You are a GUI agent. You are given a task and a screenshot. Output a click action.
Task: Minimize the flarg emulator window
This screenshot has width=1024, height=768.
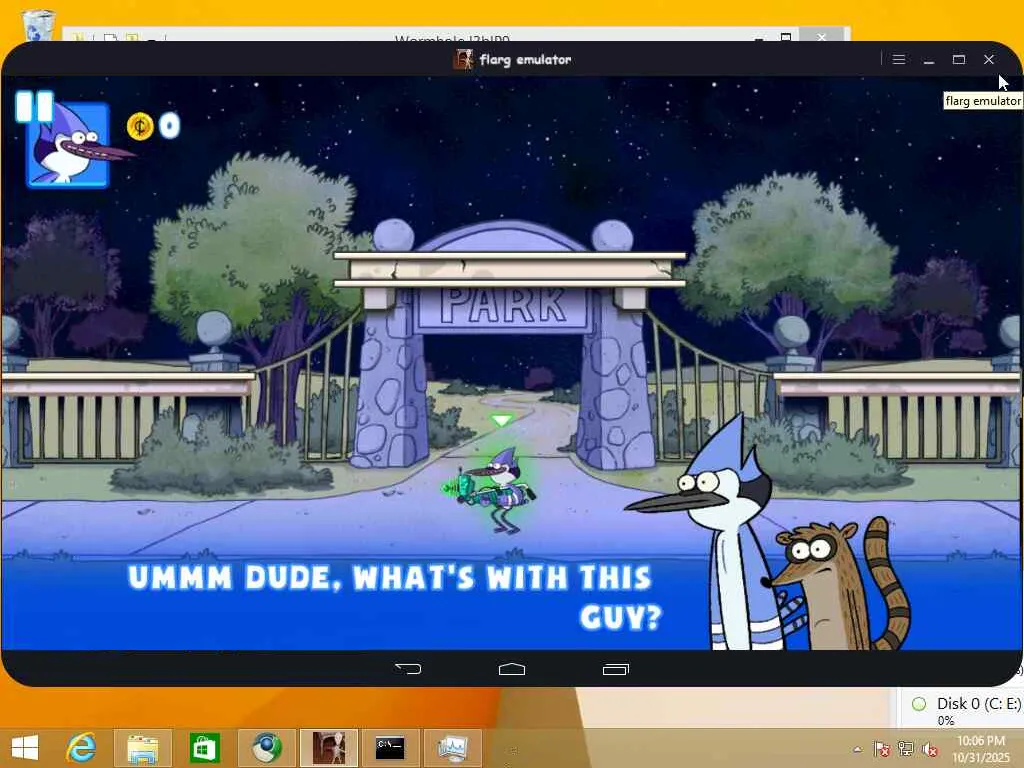click(x=929, y=59)
